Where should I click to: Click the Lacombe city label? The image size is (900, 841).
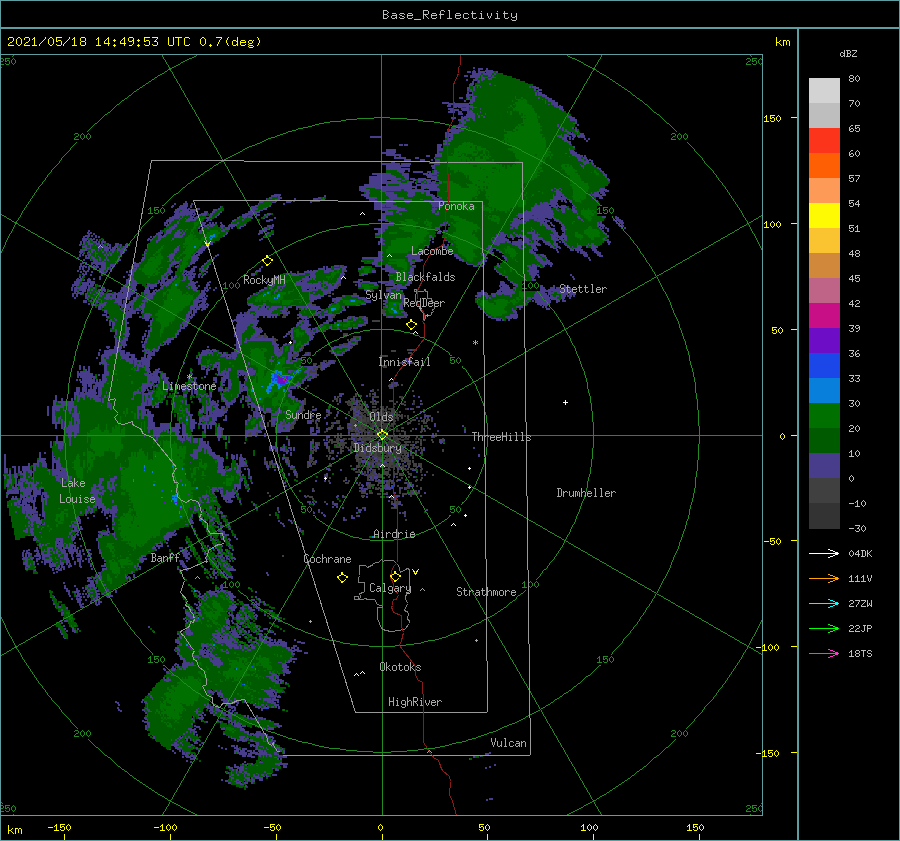432,251
